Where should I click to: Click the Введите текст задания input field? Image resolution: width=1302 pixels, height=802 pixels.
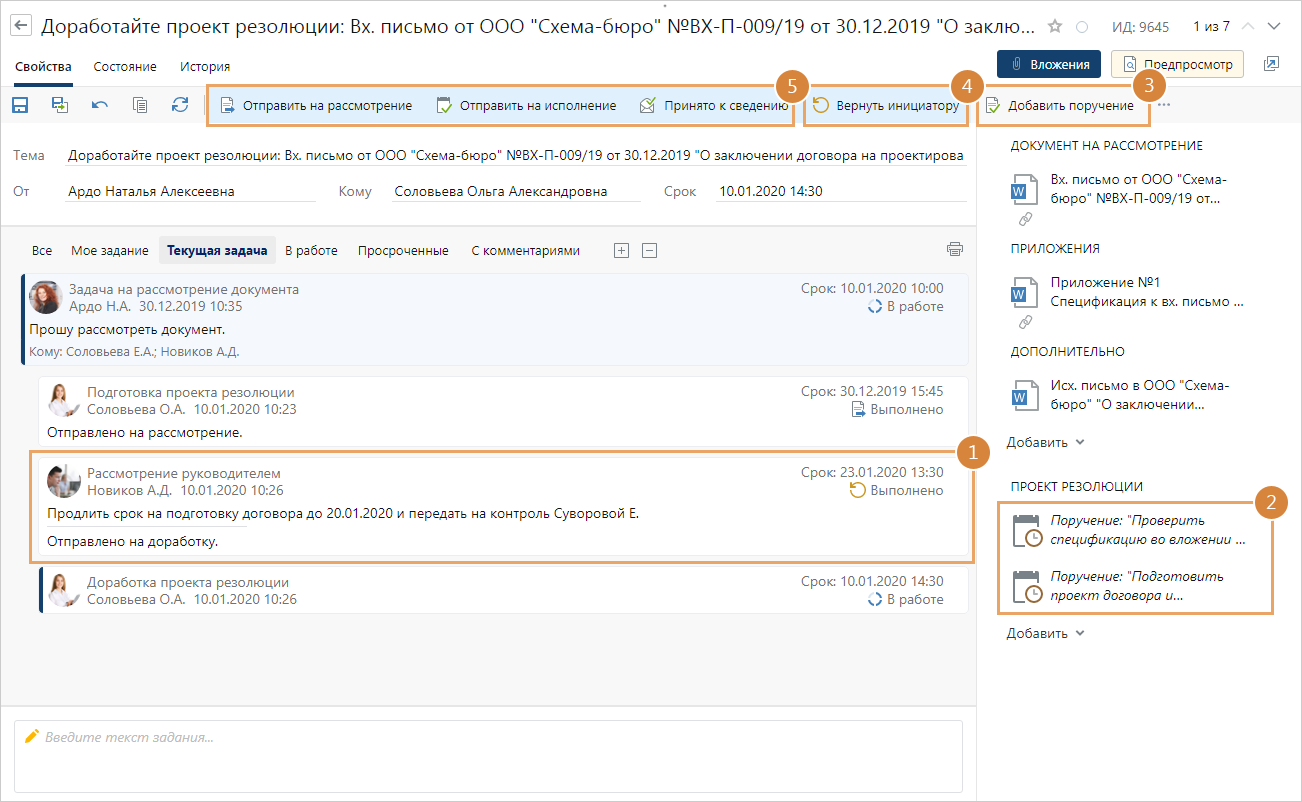click(490, 755)
